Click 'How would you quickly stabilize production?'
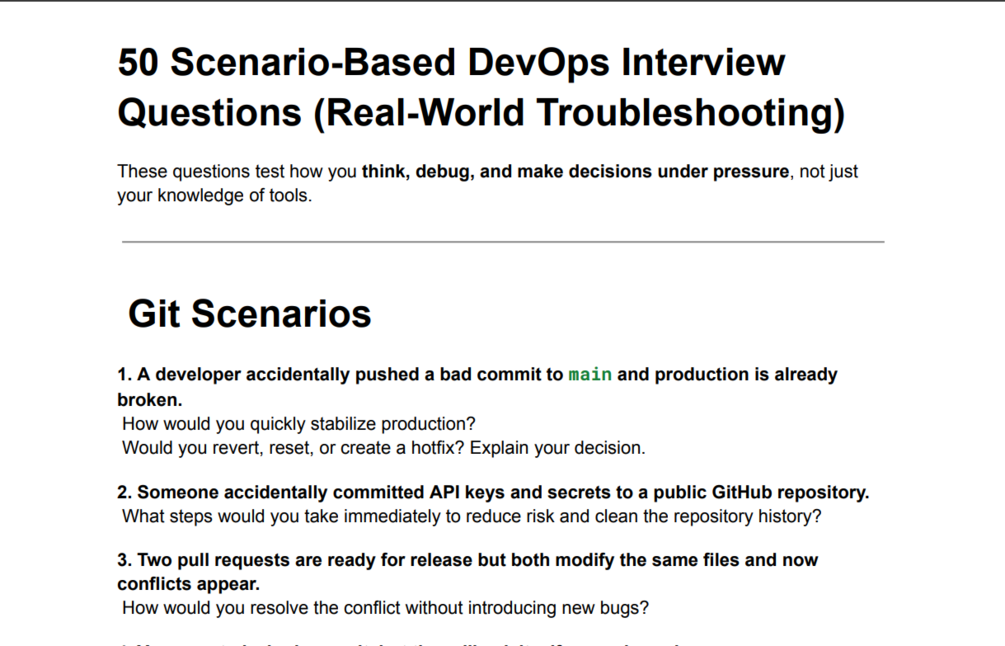Image resolution: width=1005 pixels, height=646 pixels. tap(299, 424)
